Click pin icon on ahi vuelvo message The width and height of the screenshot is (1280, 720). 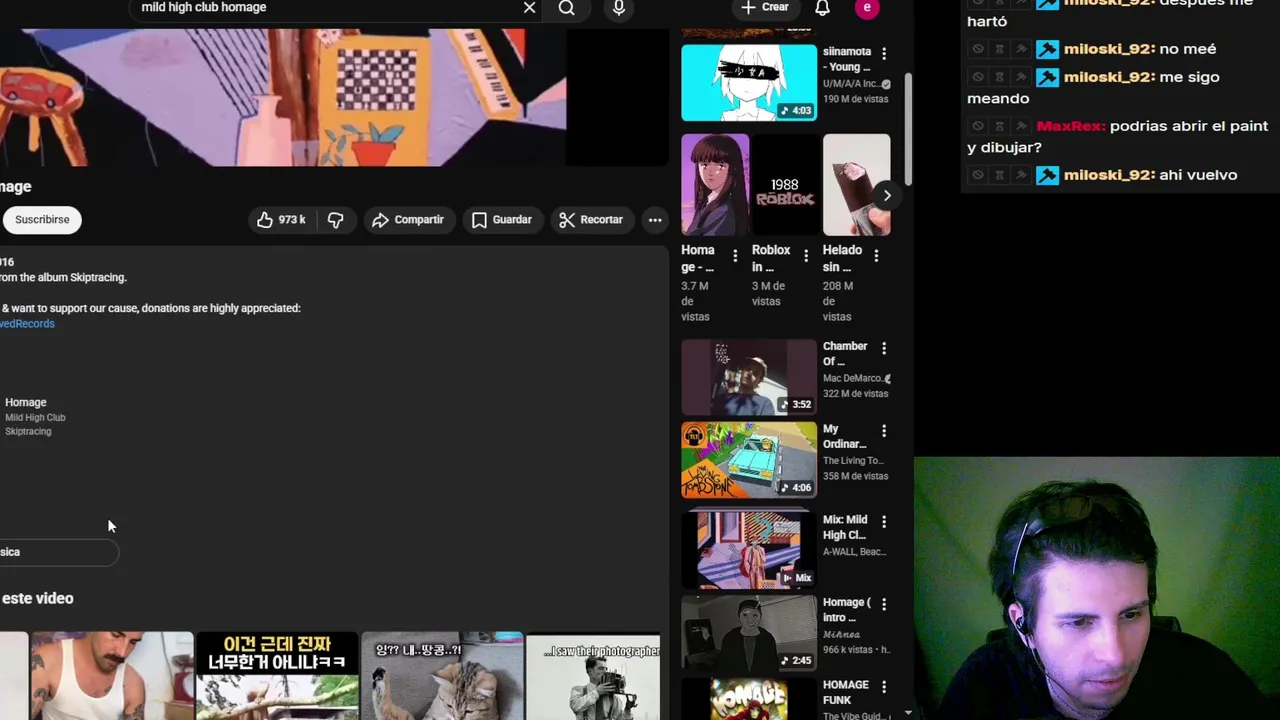(1021, 175)
